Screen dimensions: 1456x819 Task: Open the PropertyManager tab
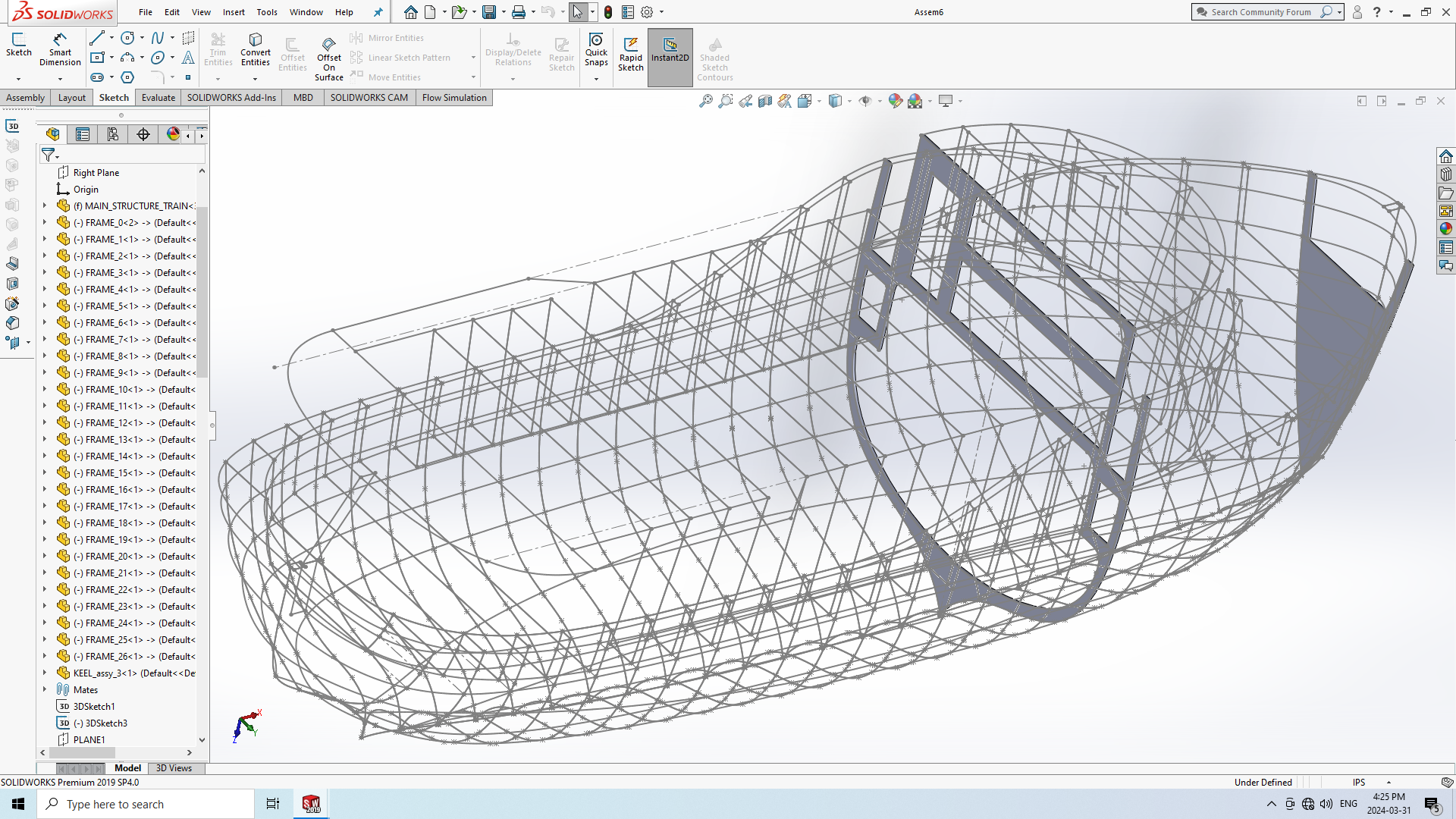(83, 134)
